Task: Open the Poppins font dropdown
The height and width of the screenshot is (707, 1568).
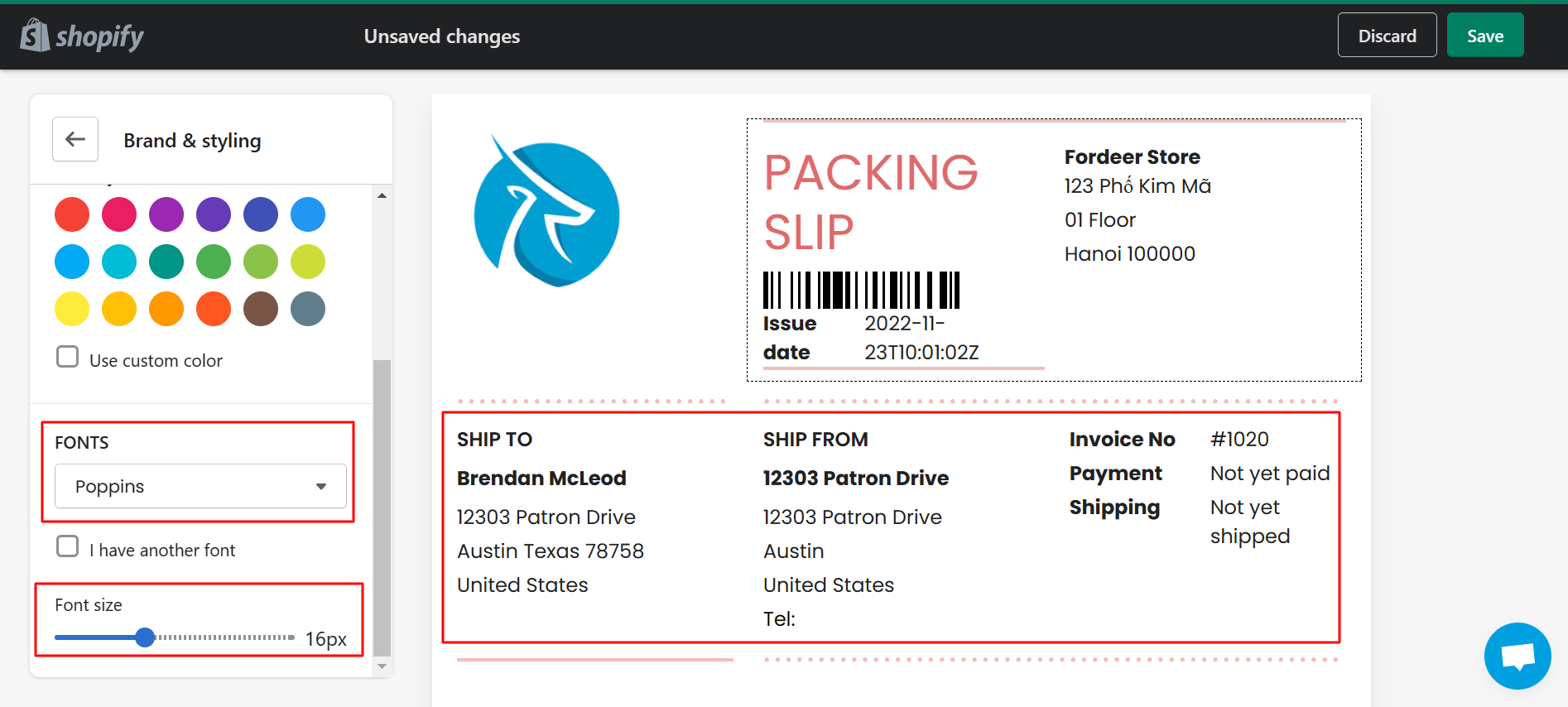Action: 200,486
